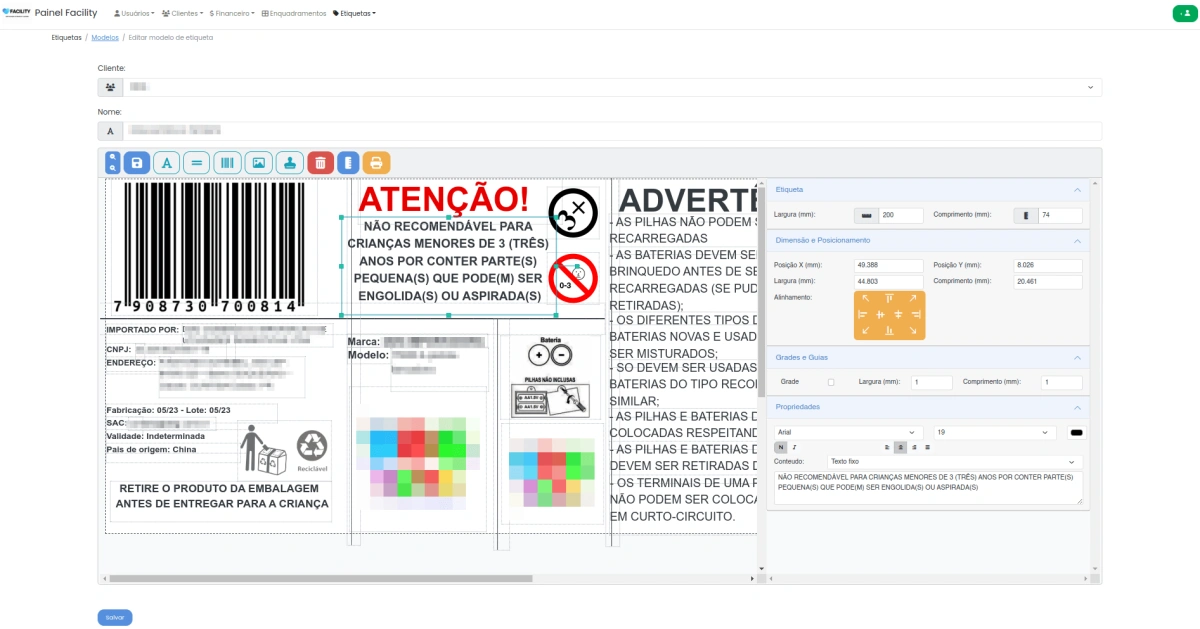This screenshot has height=629, width=1200.
Task: Collapse the Propriedades panel
Action: pos(1077,407)
